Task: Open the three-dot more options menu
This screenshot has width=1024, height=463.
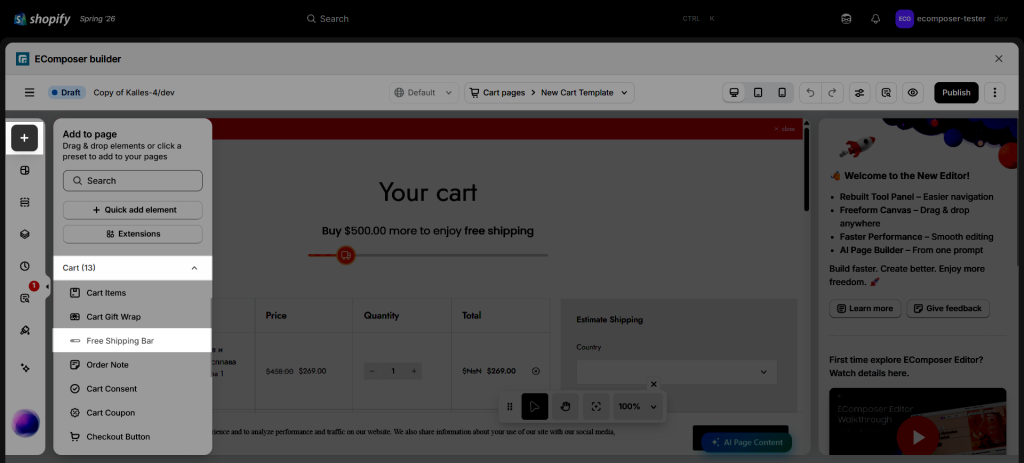Action: point(995,93)
